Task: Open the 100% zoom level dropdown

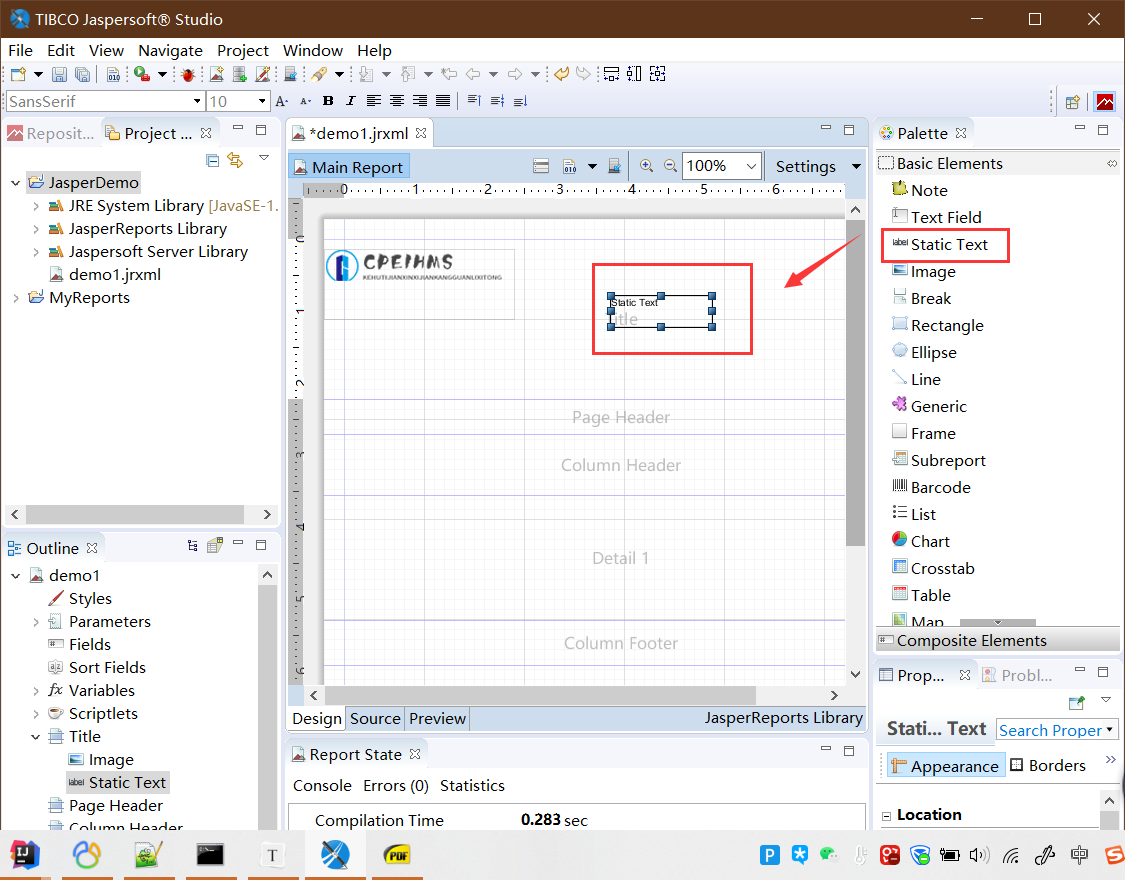Action: click(721, 166)
